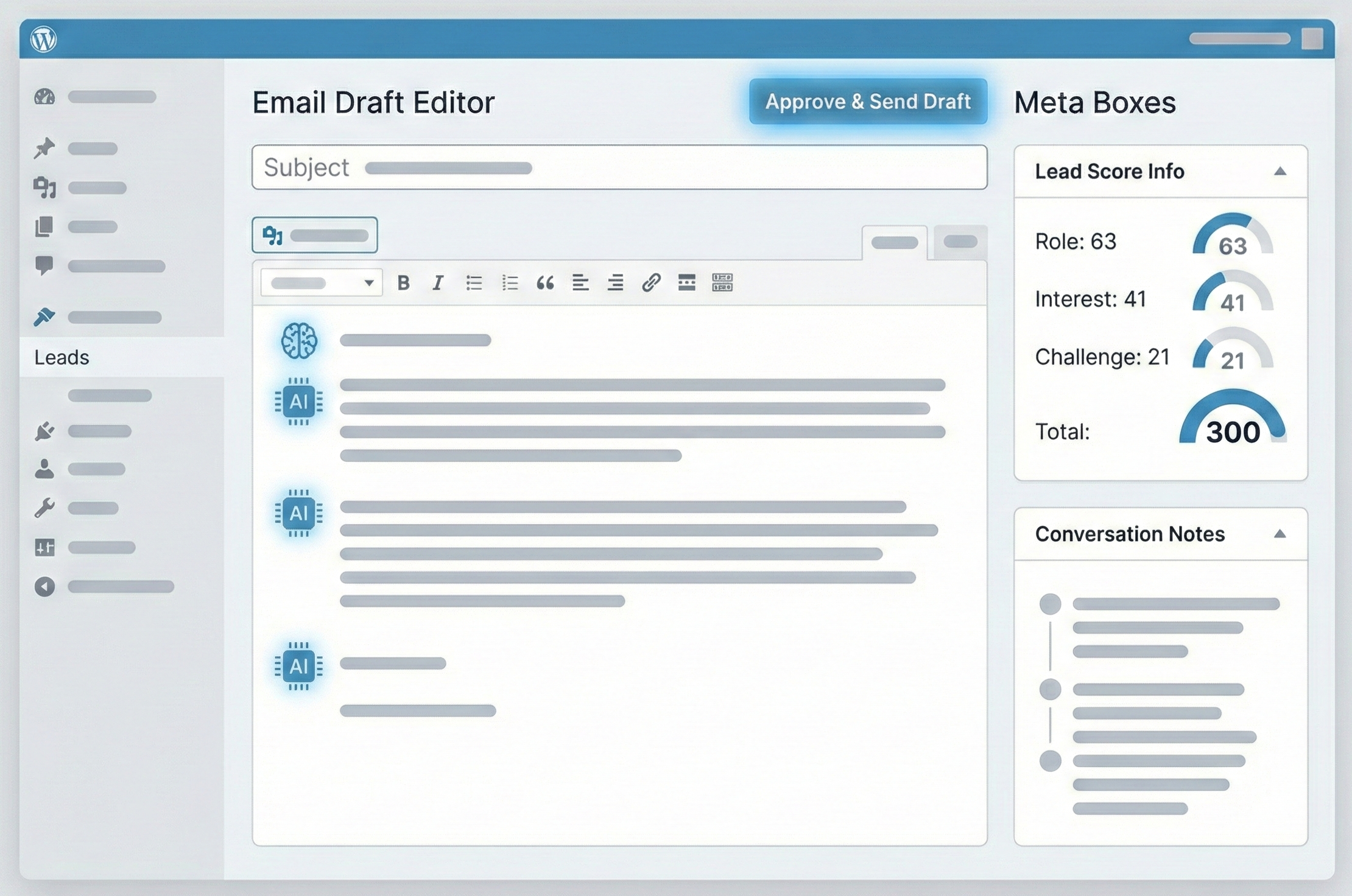The width and height of the screenshot is (1352, 896).
Task: Click the Insert Read More tag icon
Action: point(686,283)
